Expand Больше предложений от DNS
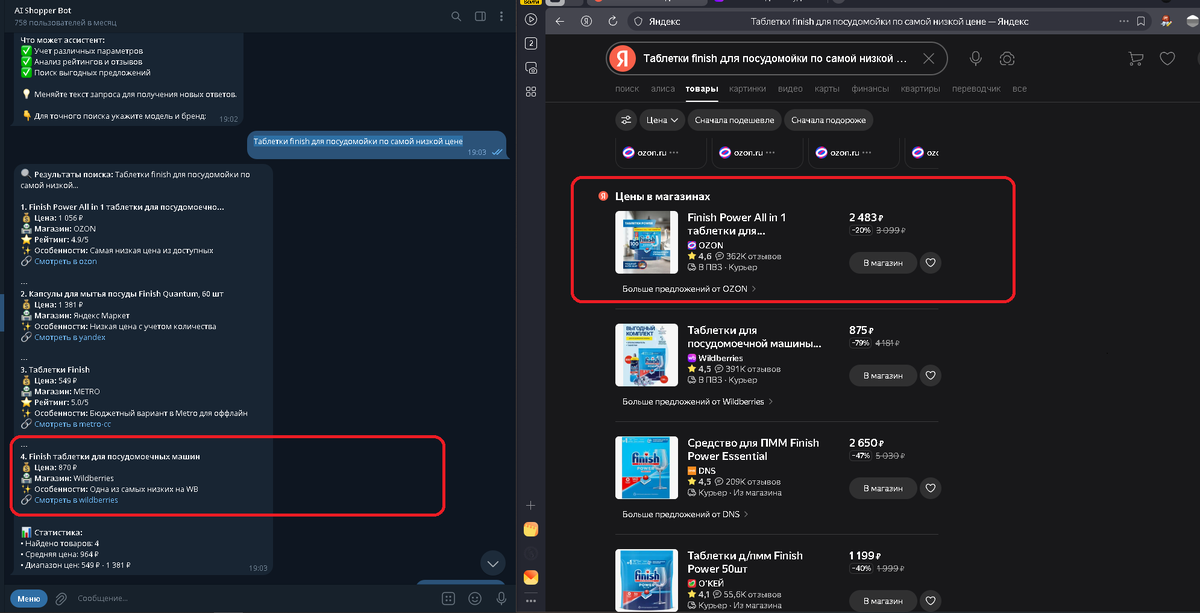1200x613 pixels. pyautogui.click(x=685, y=514)
